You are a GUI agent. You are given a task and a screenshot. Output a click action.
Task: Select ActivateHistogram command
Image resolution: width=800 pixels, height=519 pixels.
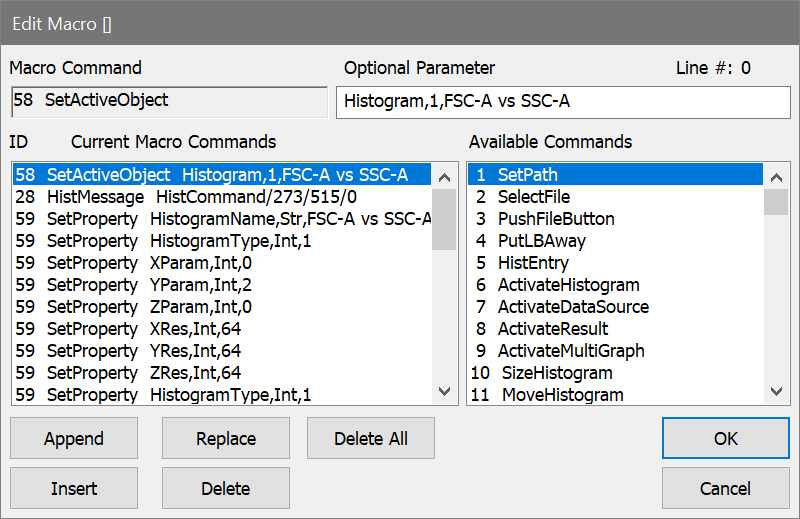tap(568, 285)
